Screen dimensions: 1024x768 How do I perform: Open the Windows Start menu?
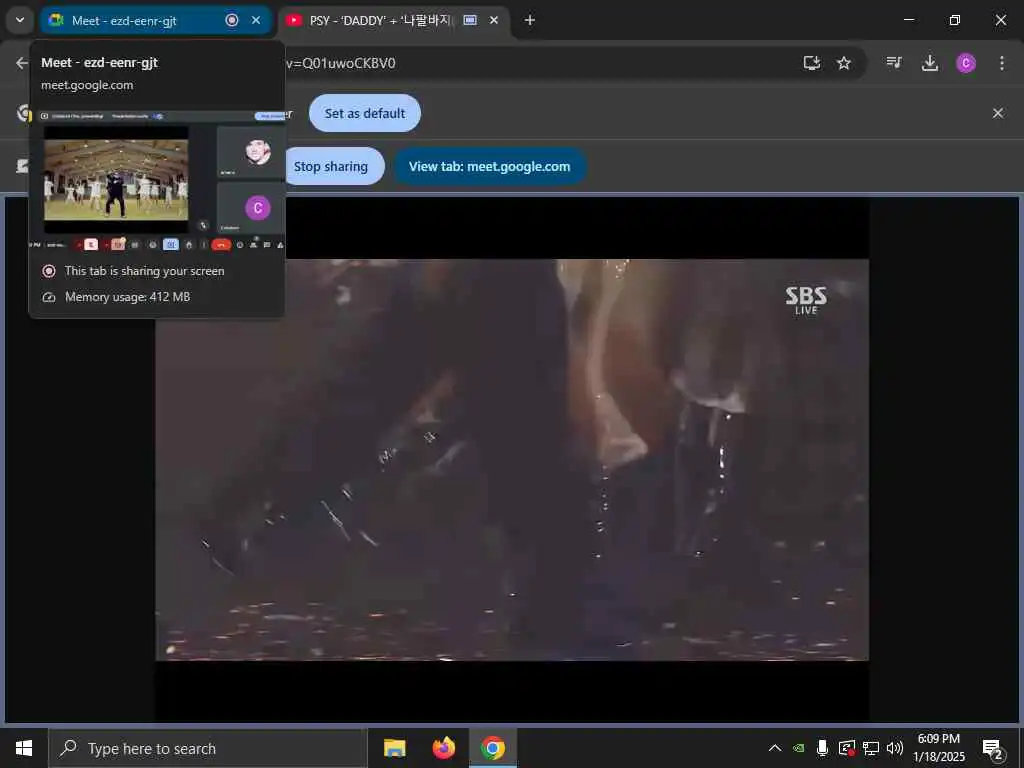24,748
